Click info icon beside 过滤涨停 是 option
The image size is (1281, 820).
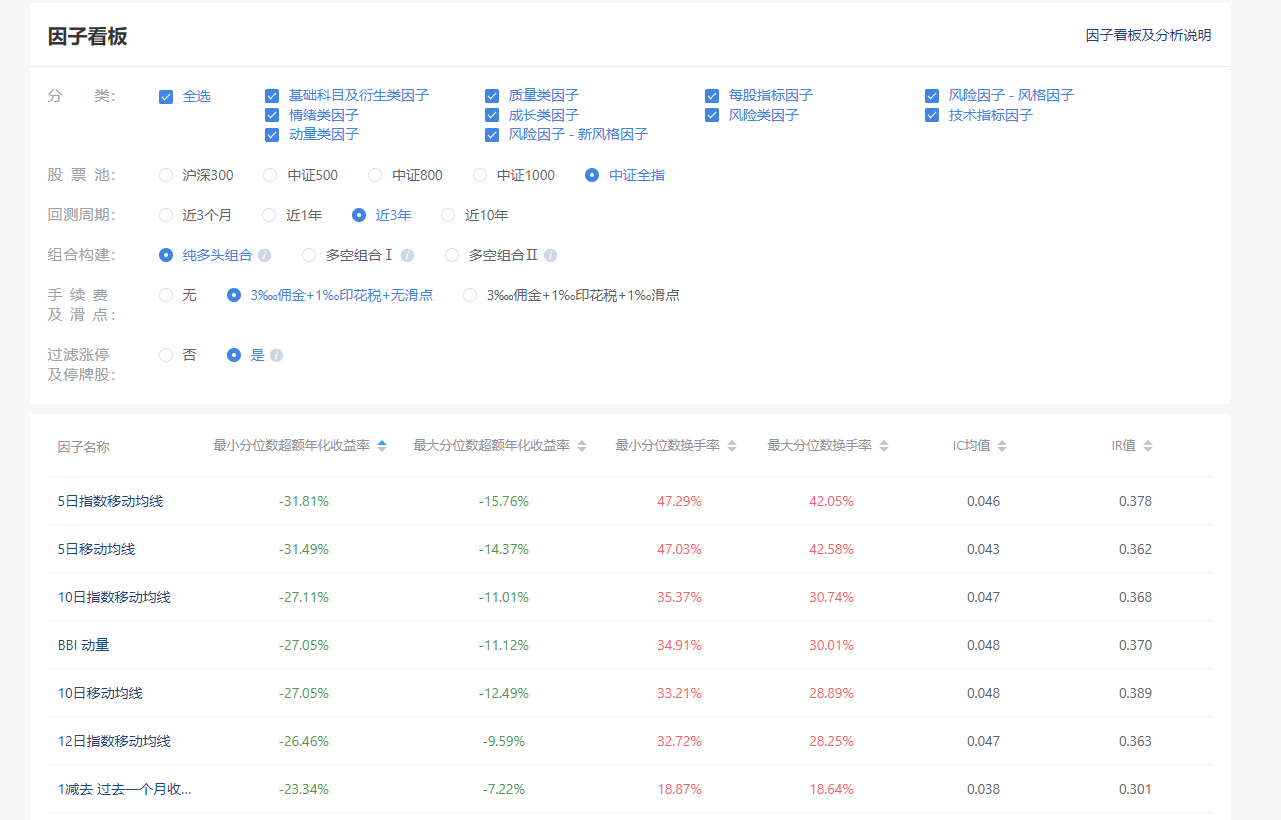tap(276, 355)
